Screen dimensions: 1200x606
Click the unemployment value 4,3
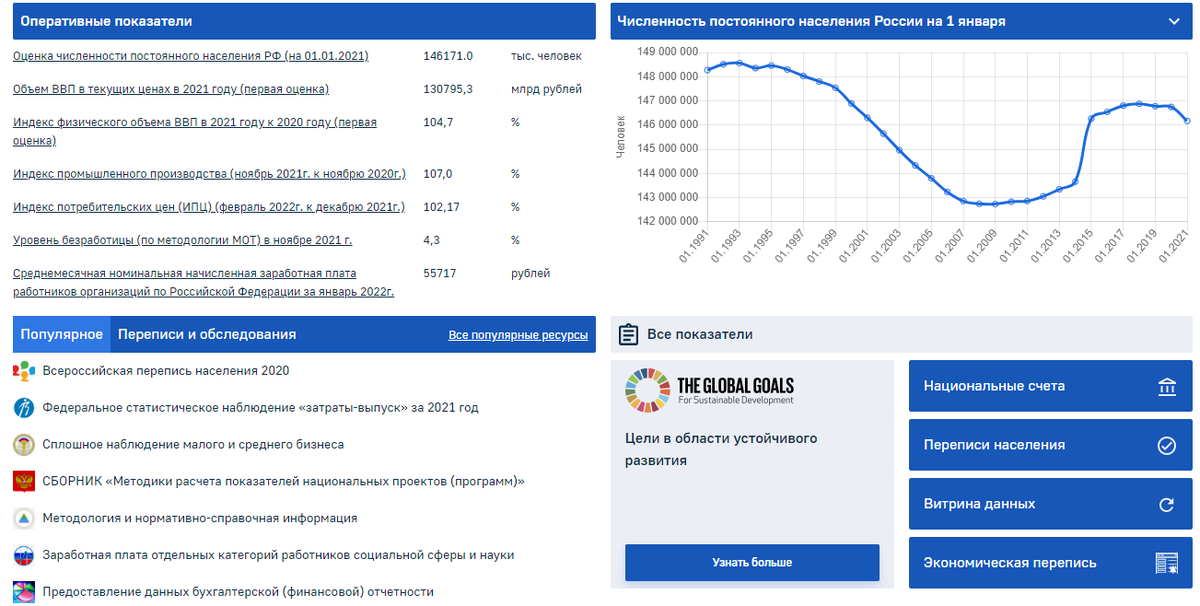(x=431, y=240)
